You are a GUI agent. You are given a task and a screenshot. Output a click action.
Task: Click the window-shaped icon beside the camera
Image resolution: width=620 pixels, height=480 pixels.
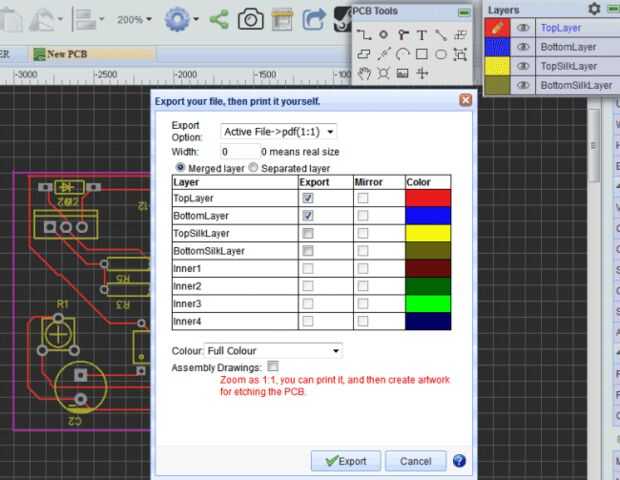coord(282,19)
